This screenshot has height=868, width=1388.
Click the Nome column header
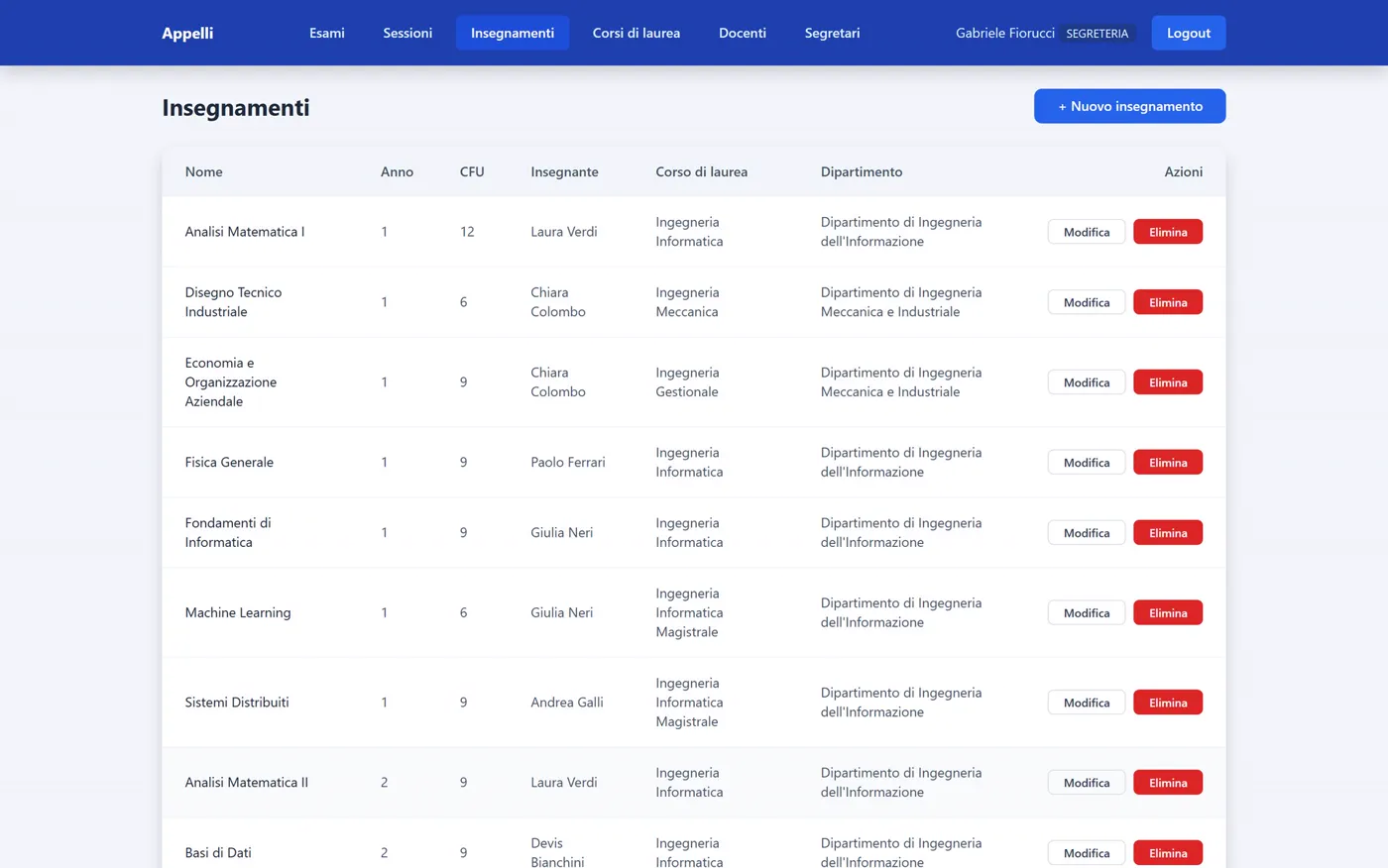point(203,171)
